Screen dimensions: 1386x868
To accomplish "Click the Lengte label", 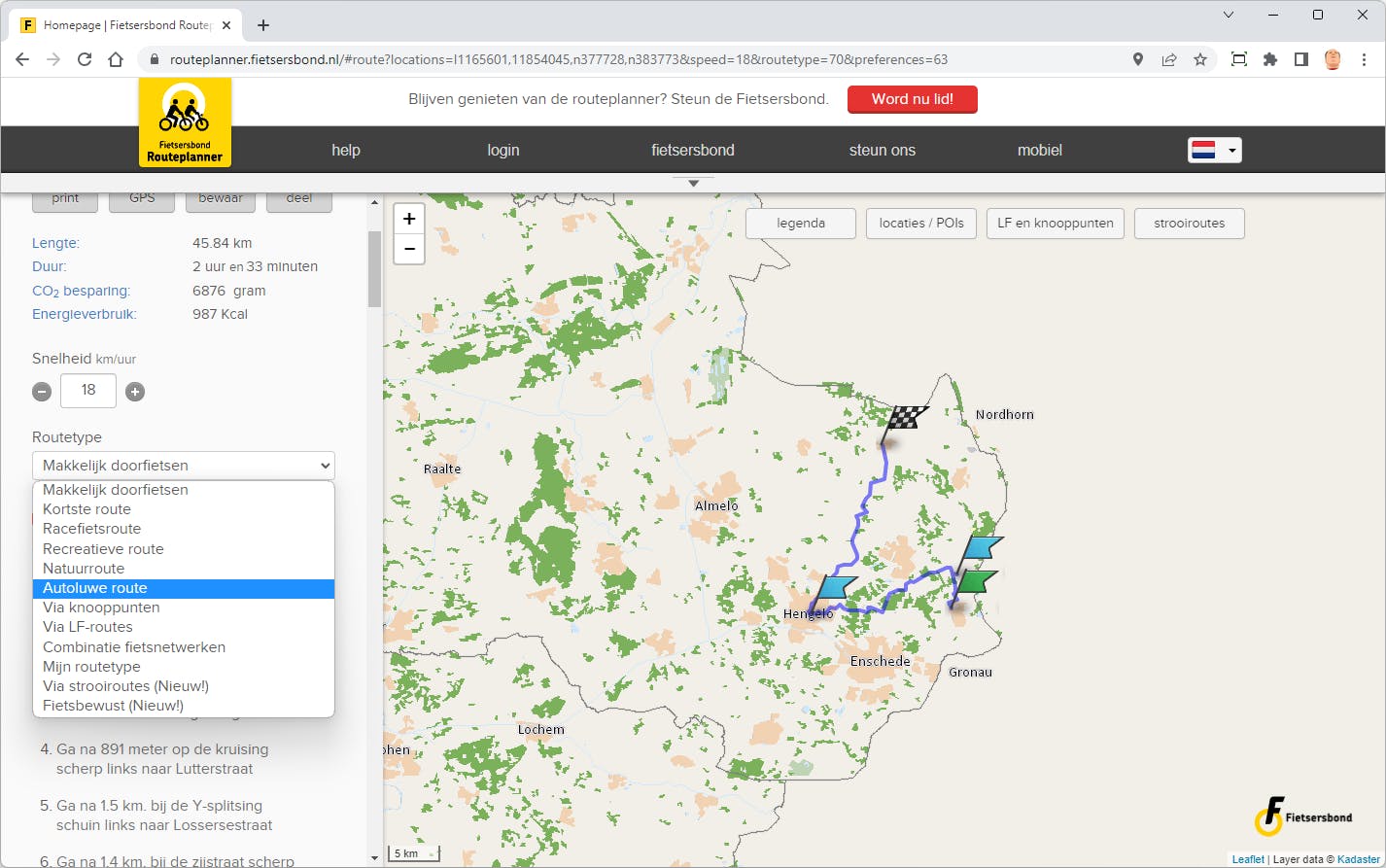I will click(55, 243).
